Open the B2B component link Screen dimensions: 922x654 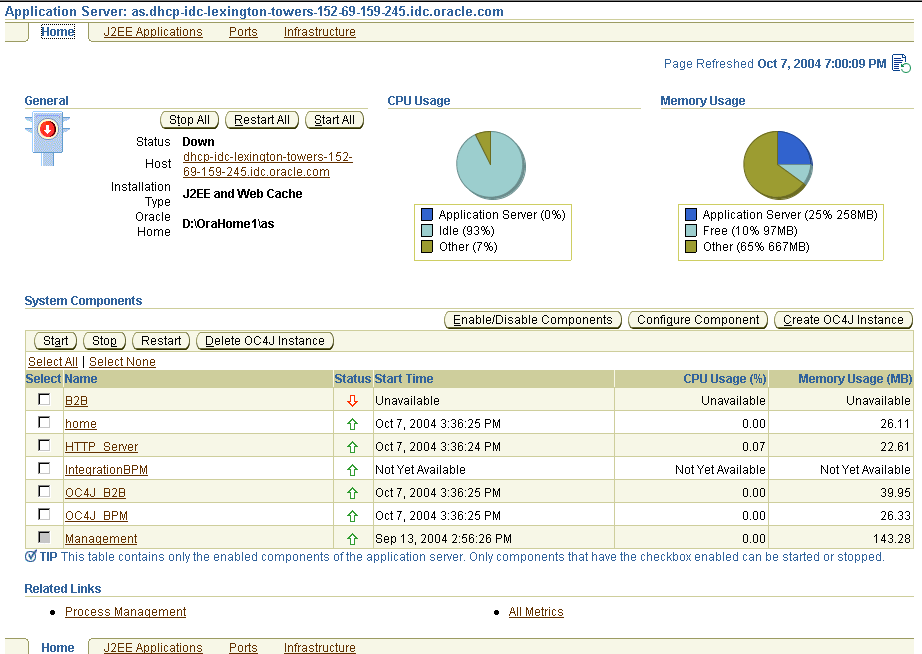(x=76, y=401)
